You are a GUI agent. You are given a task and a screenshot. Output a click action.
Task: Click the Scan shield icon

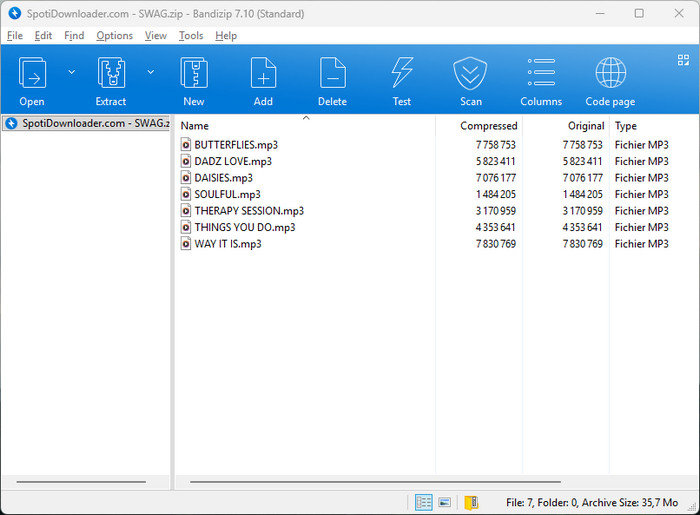(471, 73)
